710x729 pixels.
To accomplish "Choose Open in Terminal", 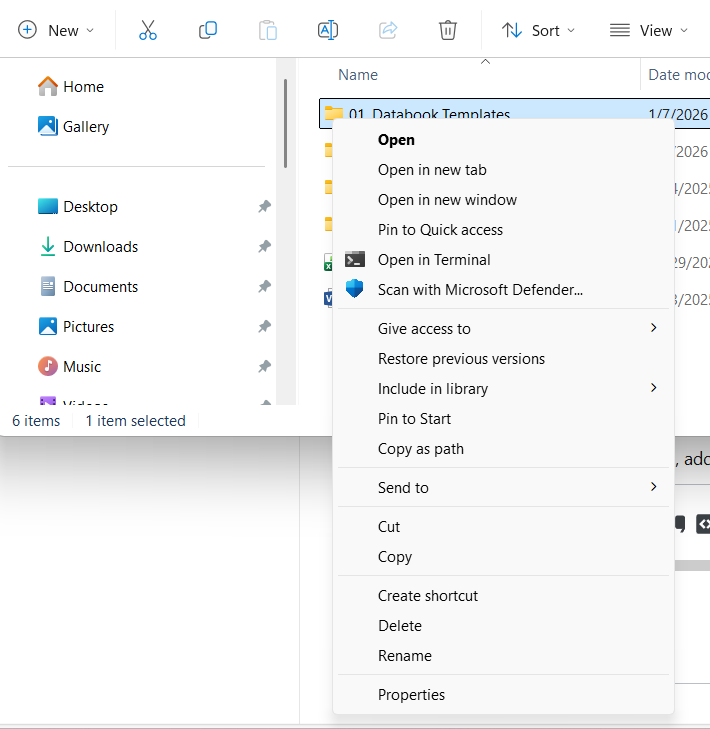I will pyautogui.click(x=434, y=260).
